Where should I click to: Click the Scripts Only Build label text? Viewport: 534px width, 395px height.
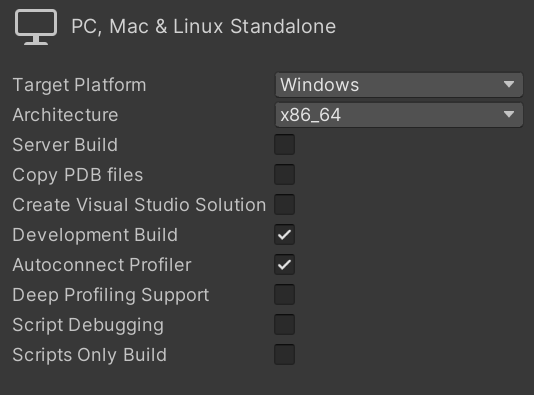point(90,355)
